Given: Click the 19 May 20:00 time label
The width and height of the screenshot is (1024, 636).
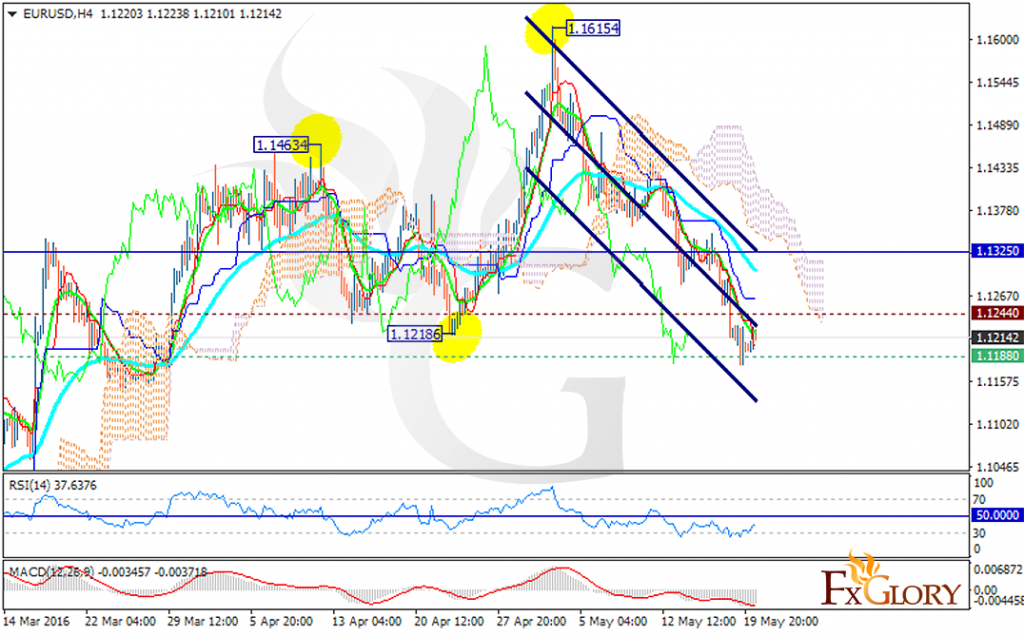Looking at the screenshot, I should coord(780,621).
